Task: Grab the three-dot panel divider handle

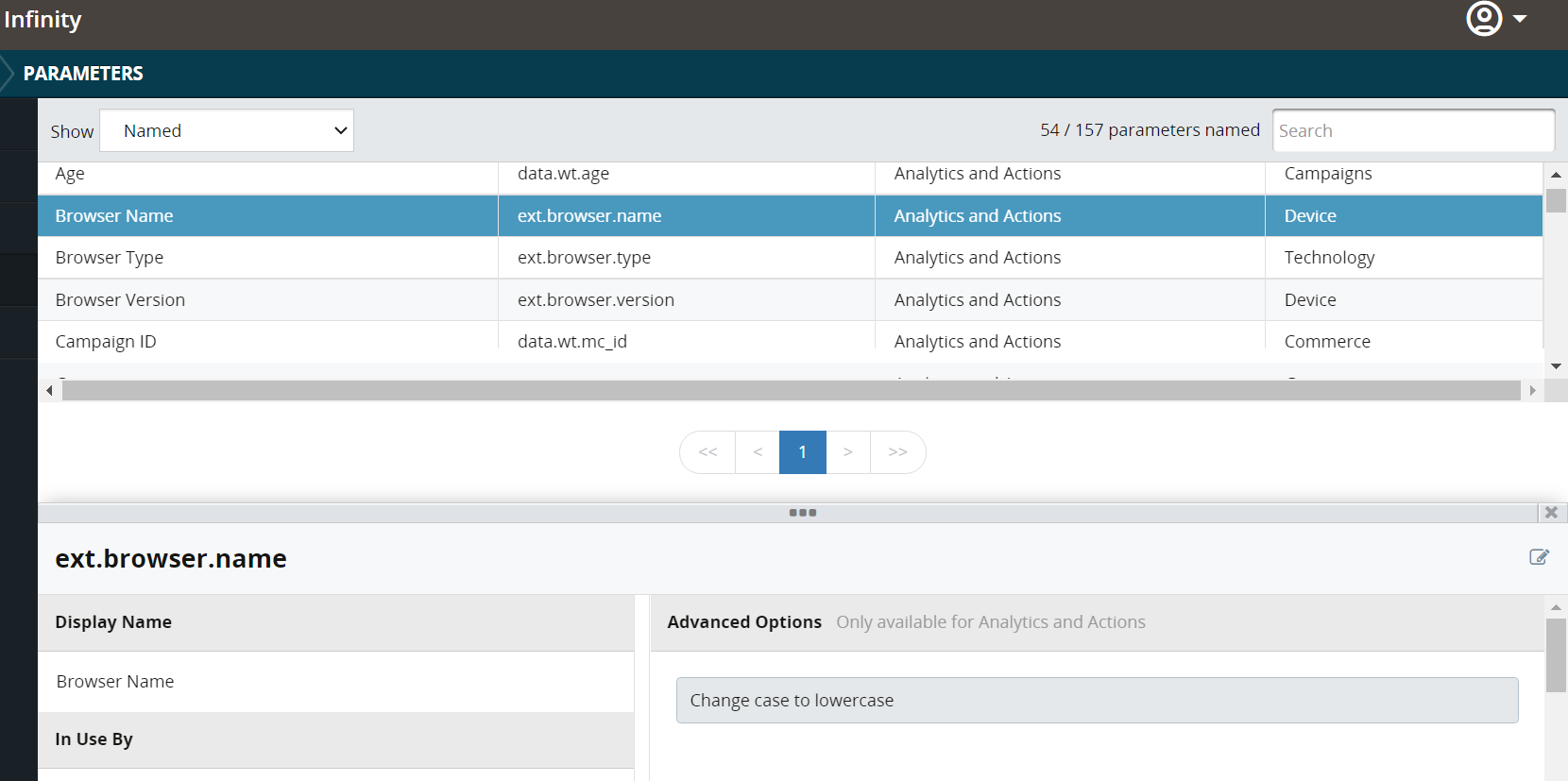Action: coord(802,513)
